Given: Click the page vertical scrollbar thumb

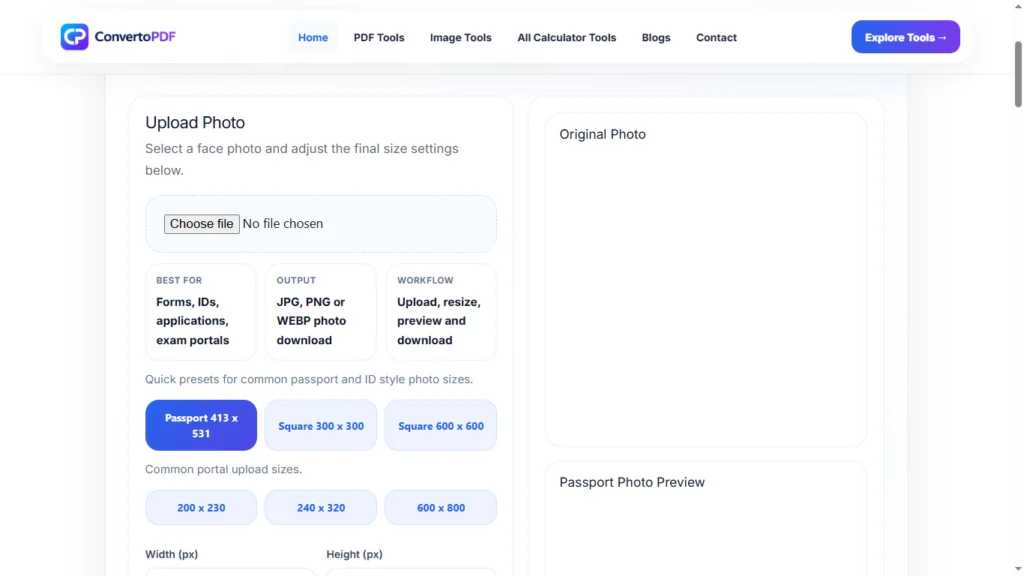Looking at the screenshot, I should (x=1018, y=74).
